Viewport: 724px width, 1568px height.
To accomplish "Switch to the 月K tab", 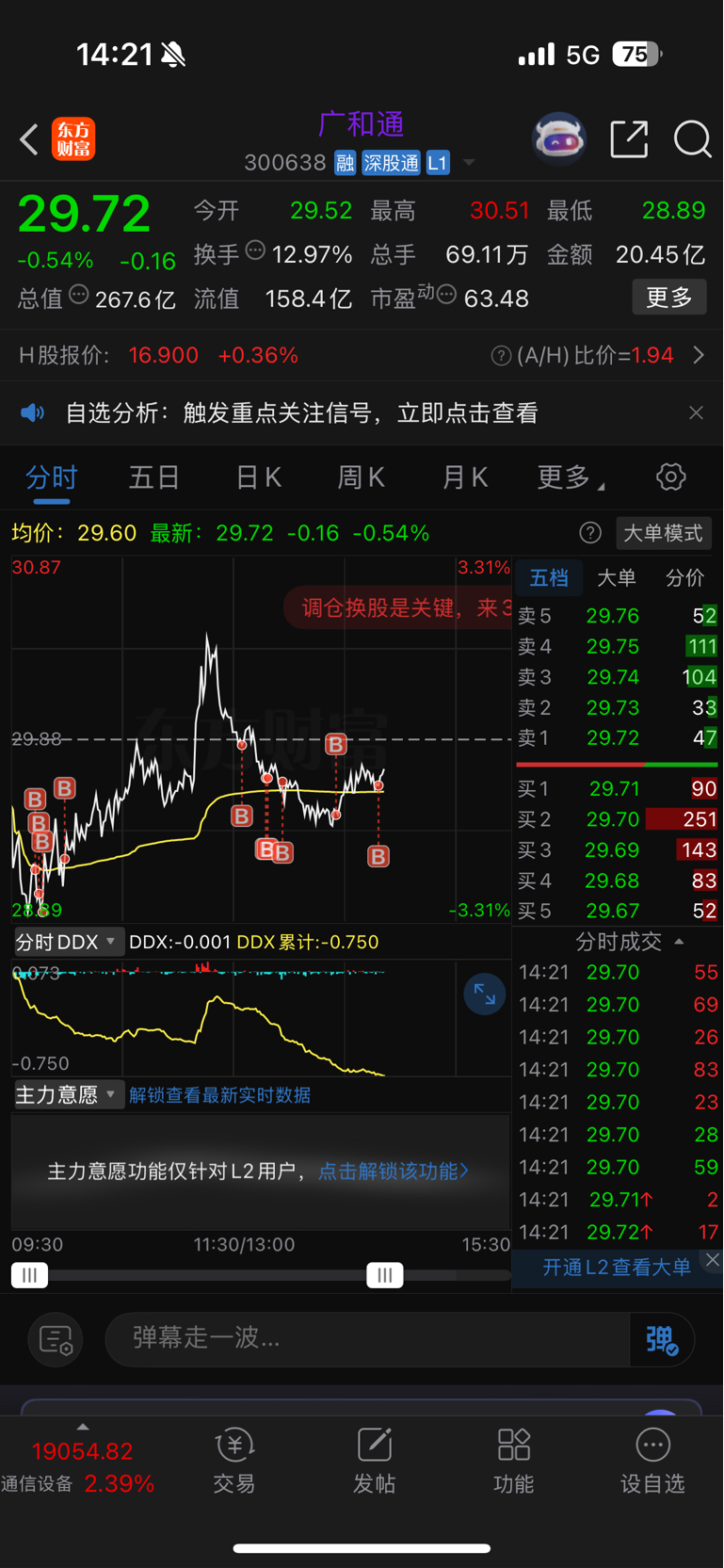I will click(465, 477).
